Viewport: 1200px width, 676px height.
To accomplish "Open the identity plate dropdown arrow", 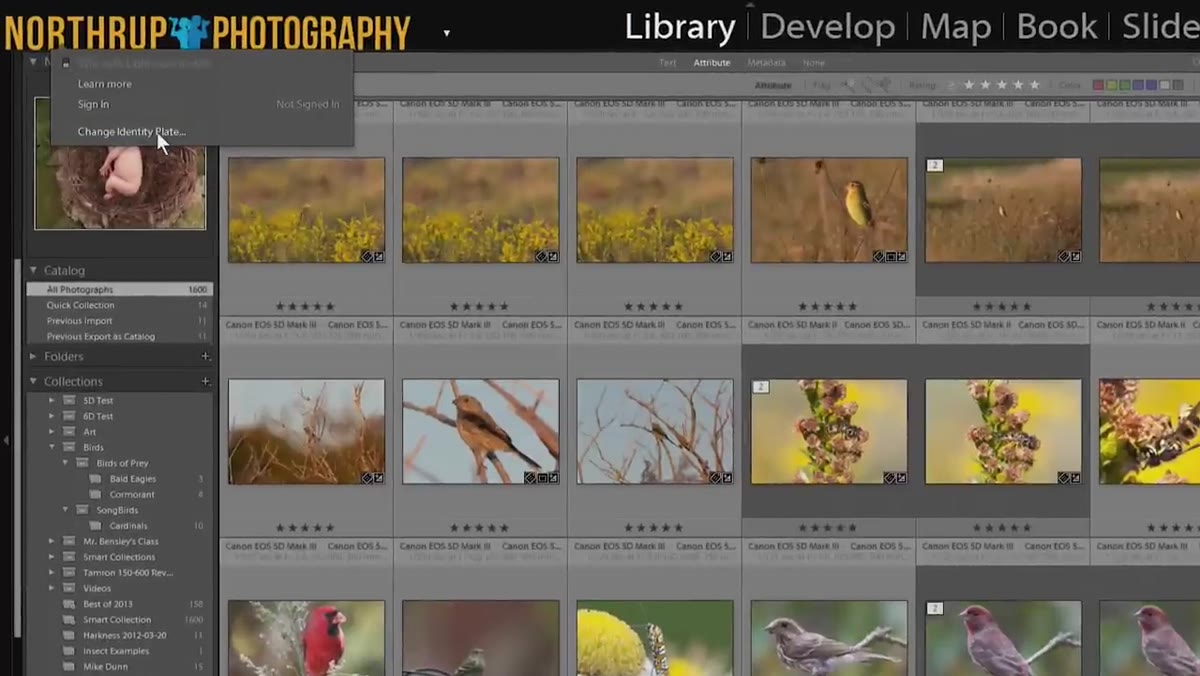I will (x=446, y=33).
